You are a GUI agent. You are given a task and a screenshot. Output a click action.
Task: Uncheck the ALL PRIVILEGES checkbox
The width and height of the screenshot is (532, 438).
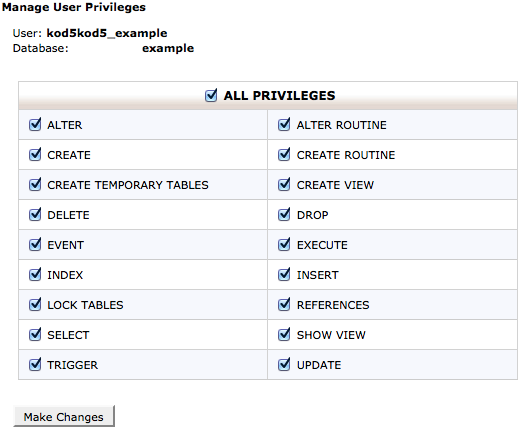click(x=211, y=96)
